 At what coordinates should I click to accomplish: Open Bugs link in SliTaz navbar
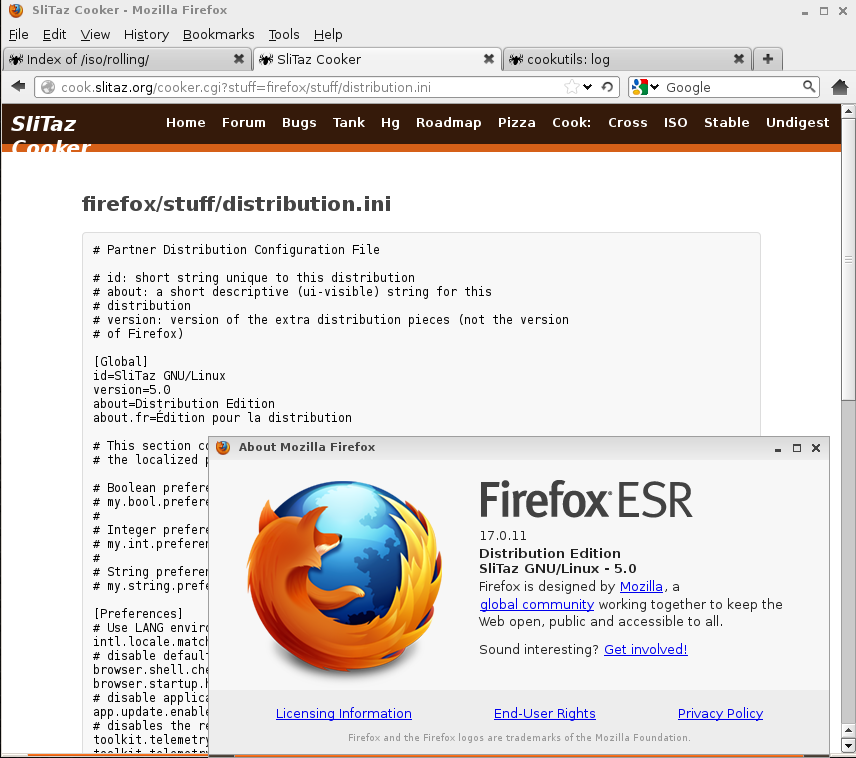(x=299, y=123)
